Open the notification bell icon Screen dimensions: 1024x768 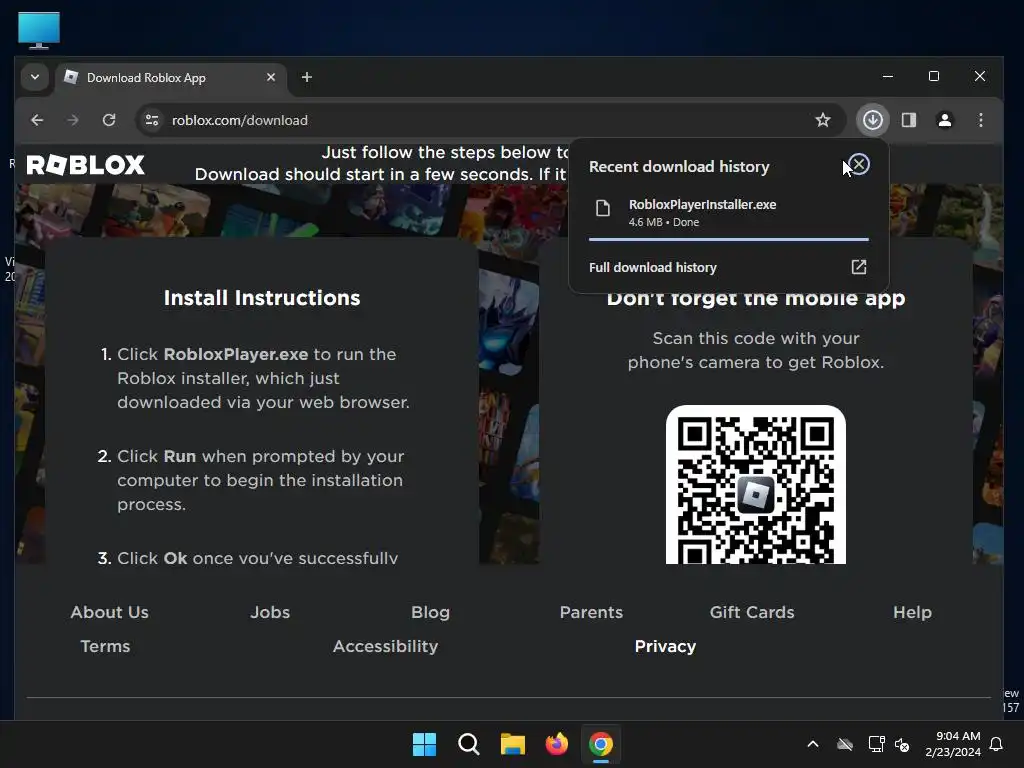(997, 744)
